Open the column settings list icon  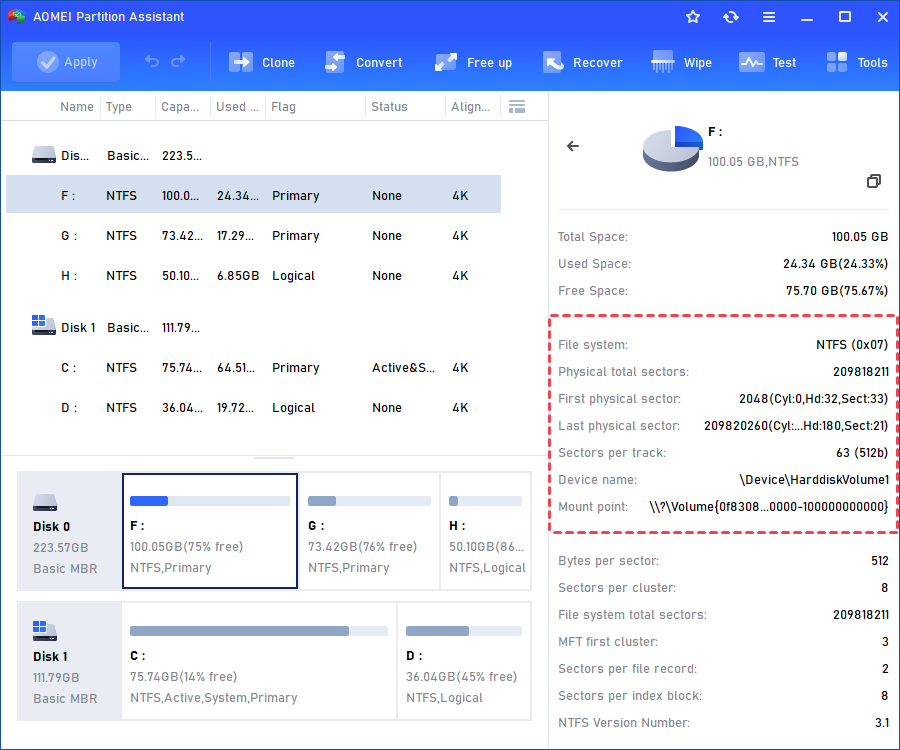517,107
